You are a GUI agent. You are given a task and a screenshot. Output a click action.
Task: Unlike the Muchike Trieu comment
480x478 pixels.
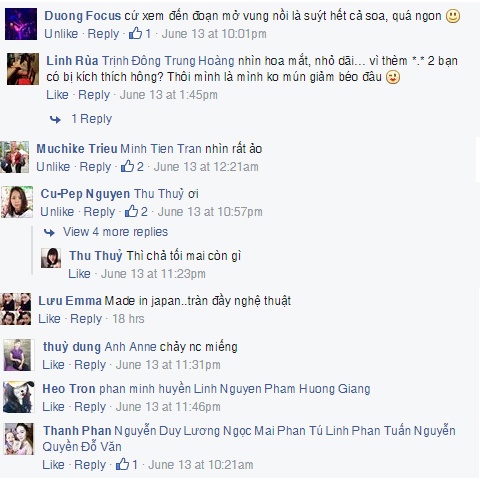pos(53,166)
